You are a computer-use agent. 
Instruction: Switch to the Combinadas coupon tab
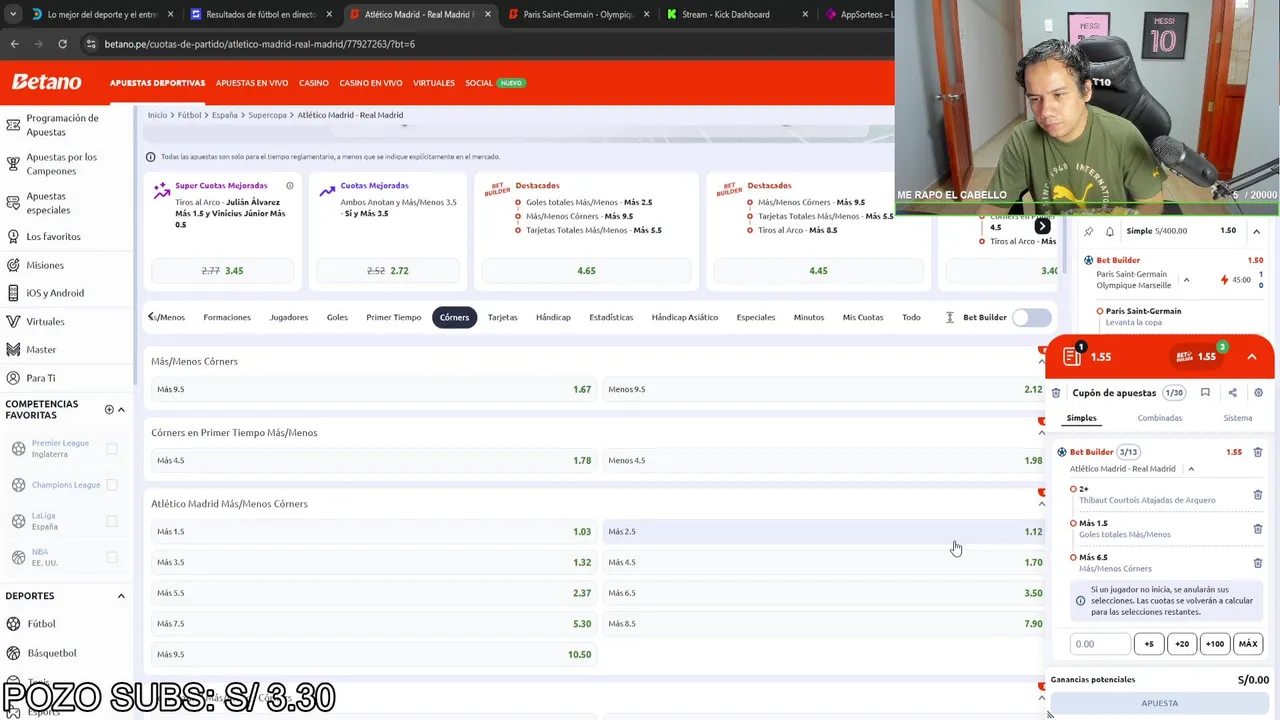(1159, 418)
